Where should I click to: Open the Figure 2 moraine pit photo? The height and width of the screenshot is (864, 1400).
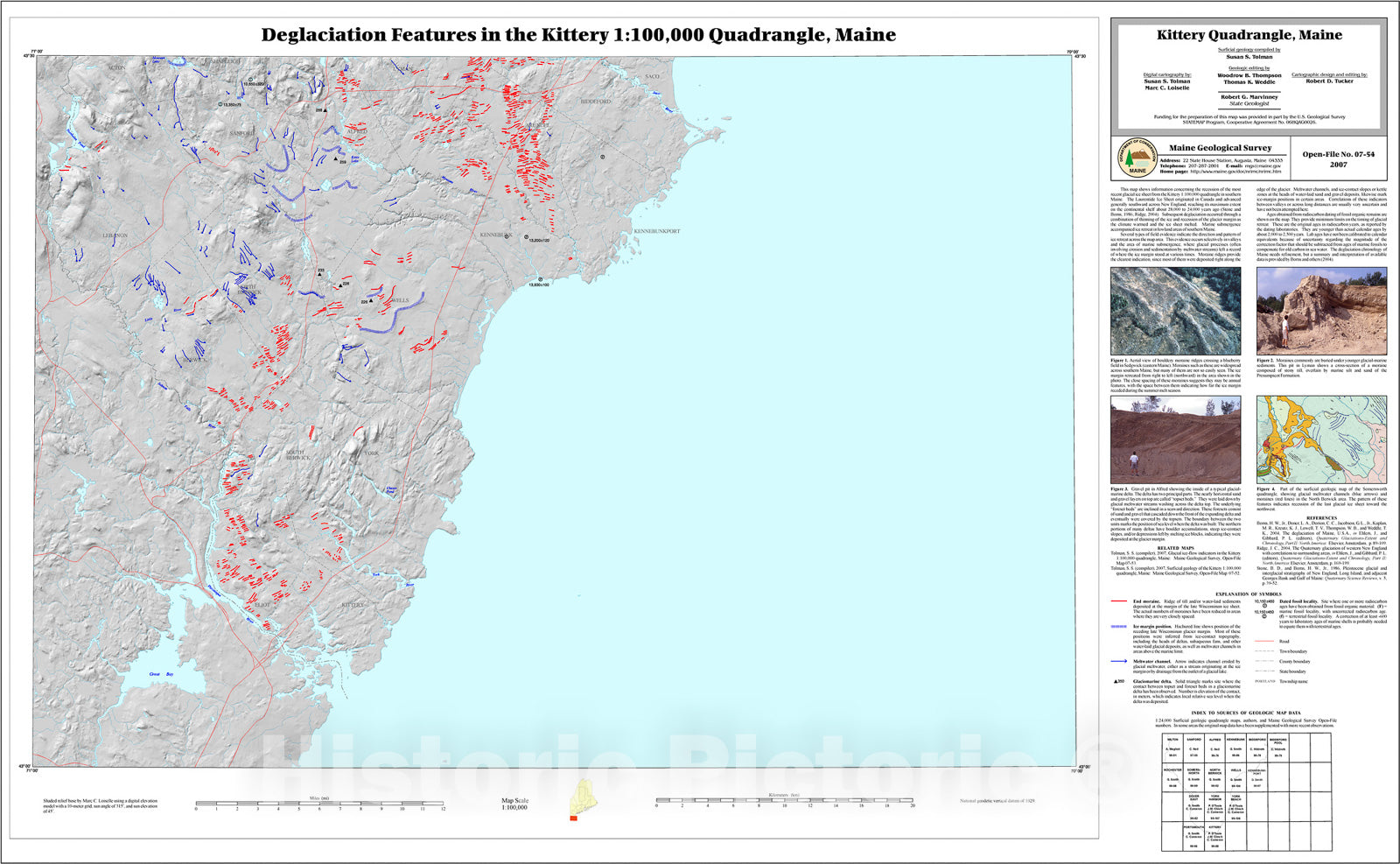click(x=1321, y=311)
